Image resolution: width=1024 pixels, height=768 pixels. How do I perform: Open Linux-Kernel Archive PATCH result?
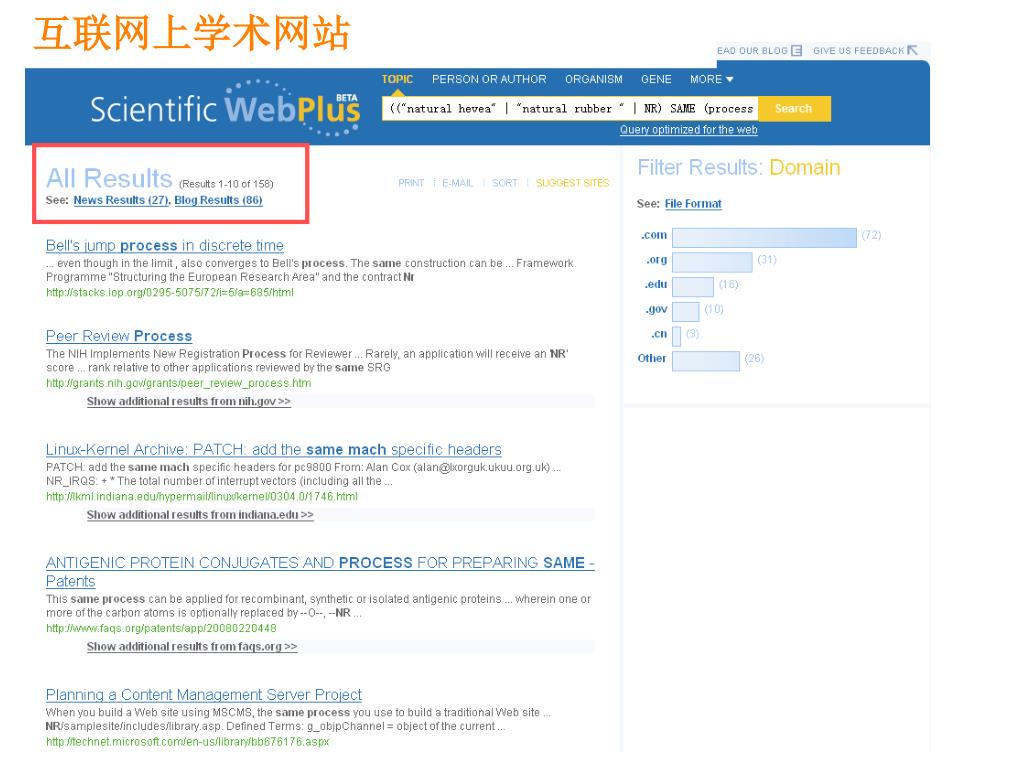pyautogui.click(x=274, y=450)
